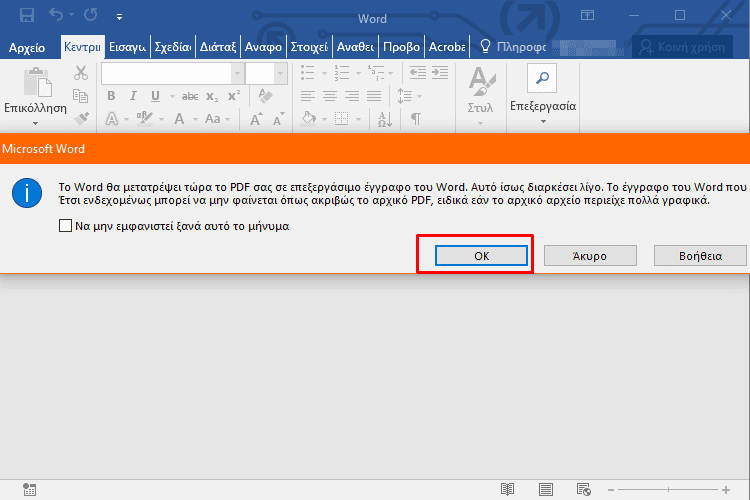Image resolution: width=750 pixels, height=500 pixels.
Task: Click the Copy icon
Action: (80, 96)
